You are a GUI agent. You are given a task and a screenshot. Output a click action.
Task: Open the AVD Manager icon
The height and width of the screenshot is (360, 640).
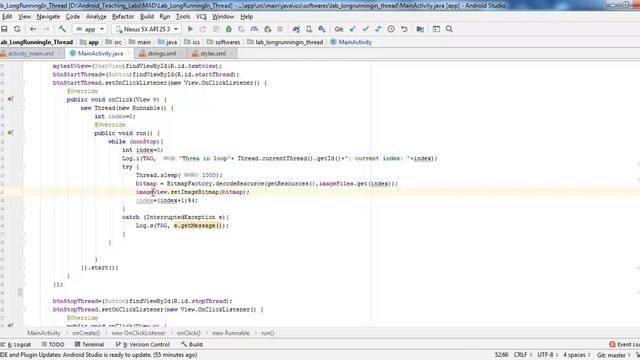[x=309, y=29]
